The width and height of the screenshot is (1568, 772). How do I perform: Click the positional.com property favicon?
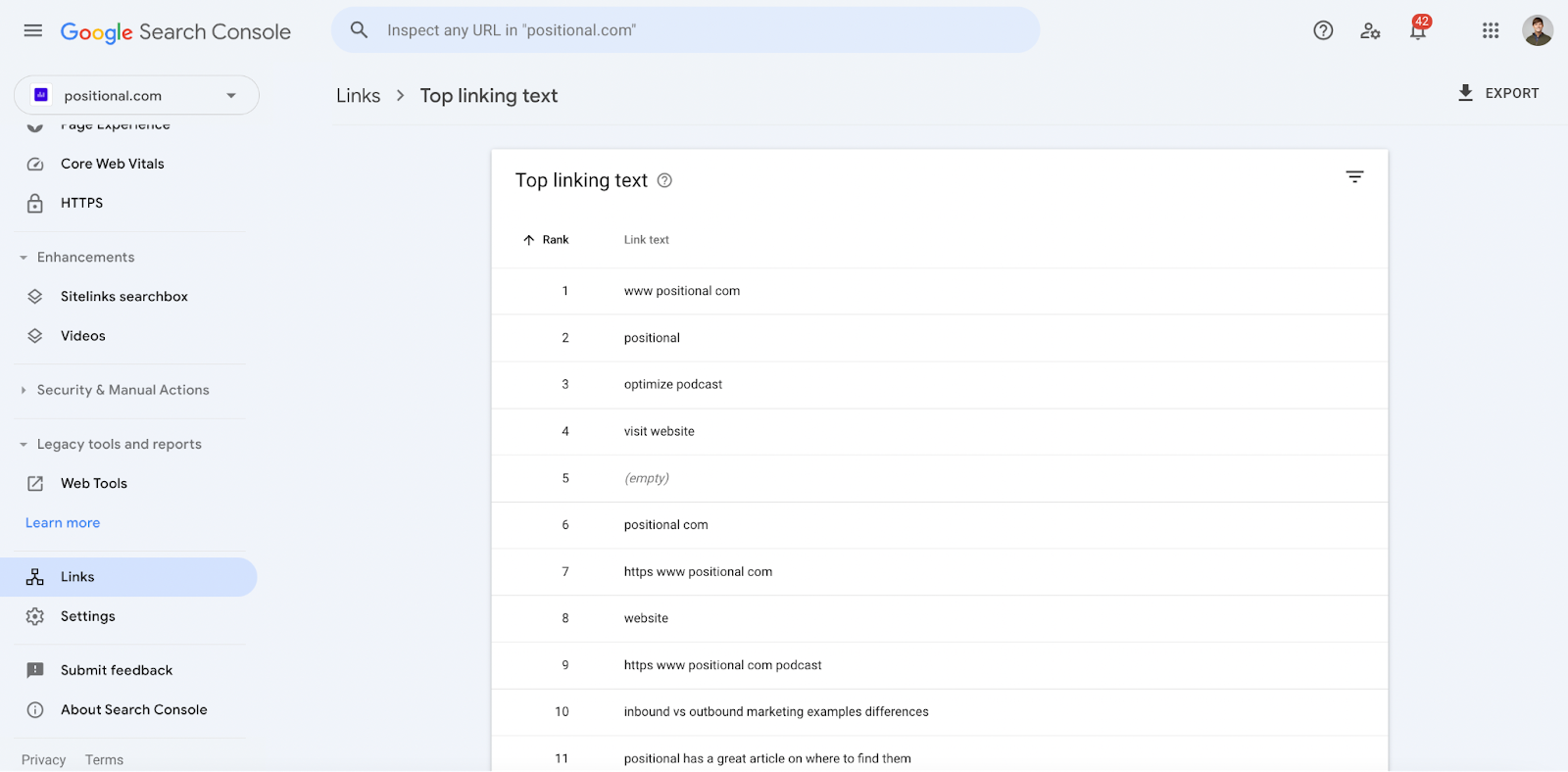coord(41,95)
